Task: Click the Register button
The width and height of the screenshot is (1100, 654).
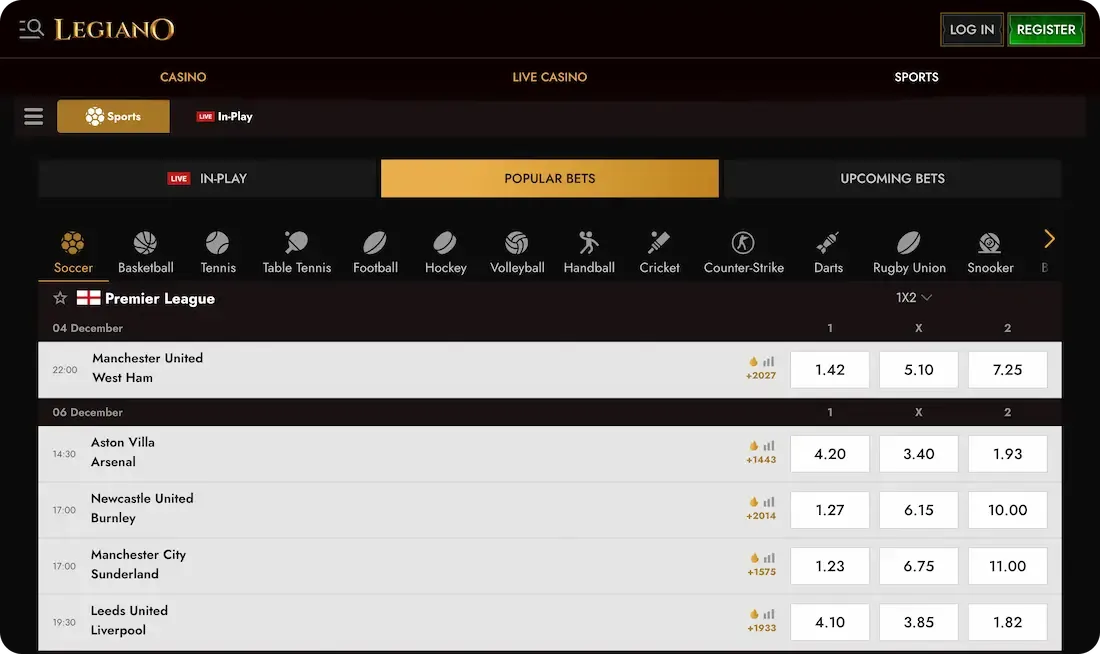Action: tap(1046, 29)
